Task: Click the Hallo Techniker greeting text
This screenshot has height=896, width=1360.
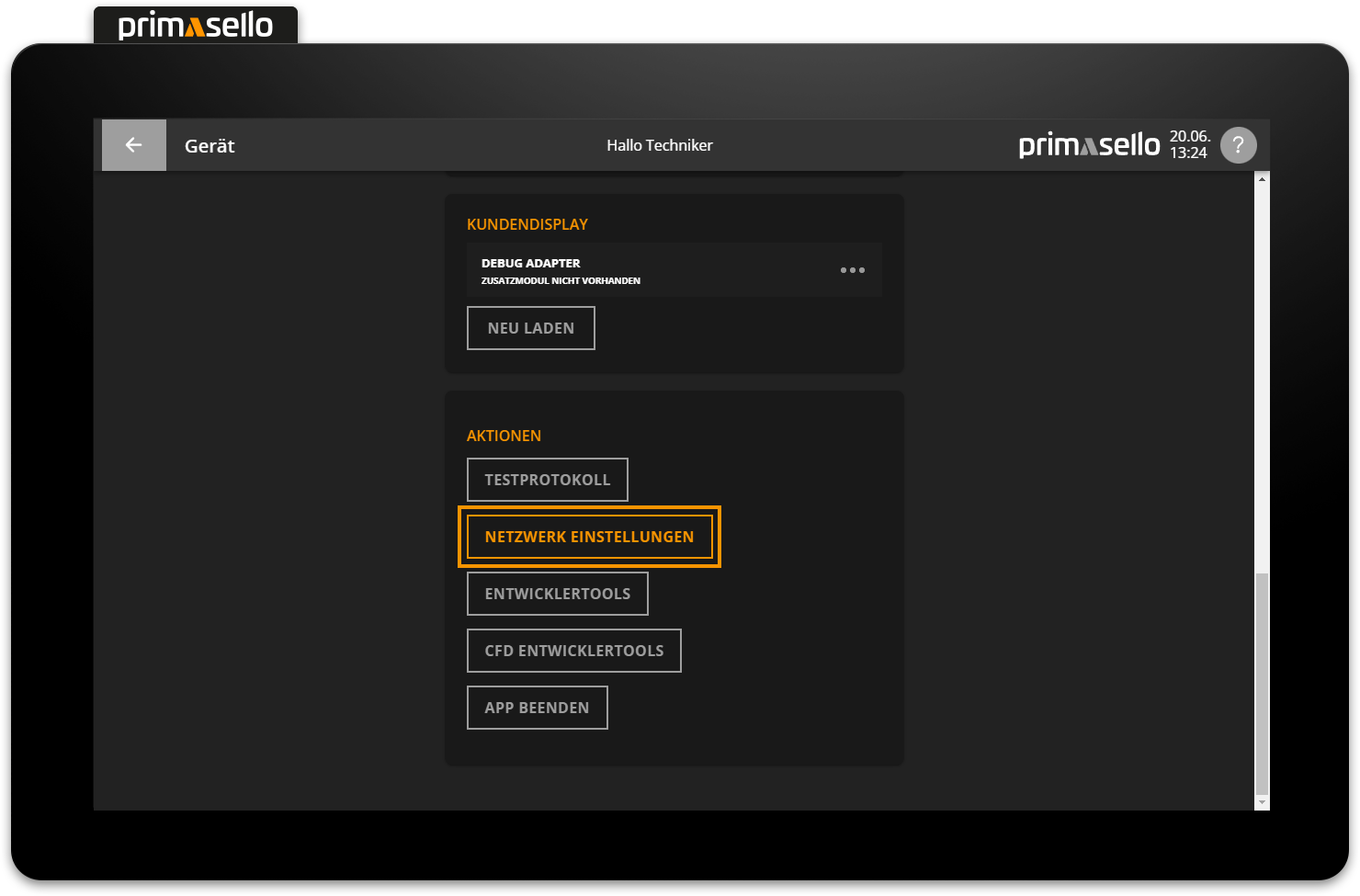Action: (659, 144)
